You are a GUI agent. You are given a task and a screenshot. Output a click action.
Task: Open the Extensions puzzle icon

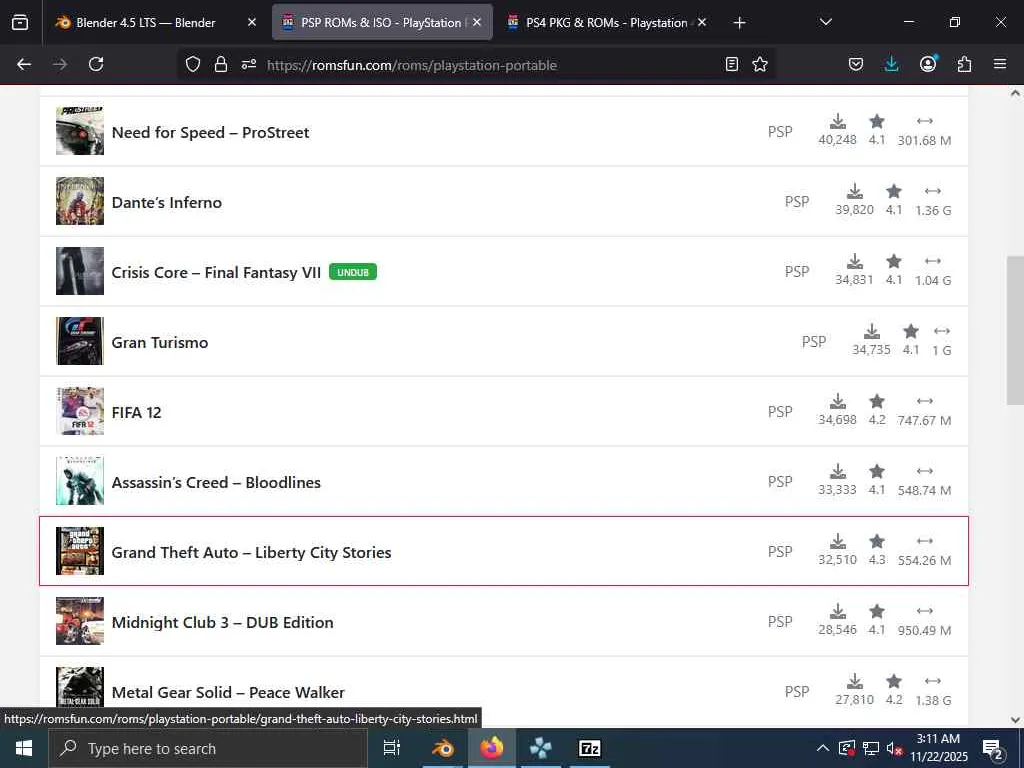coord(964,64)
